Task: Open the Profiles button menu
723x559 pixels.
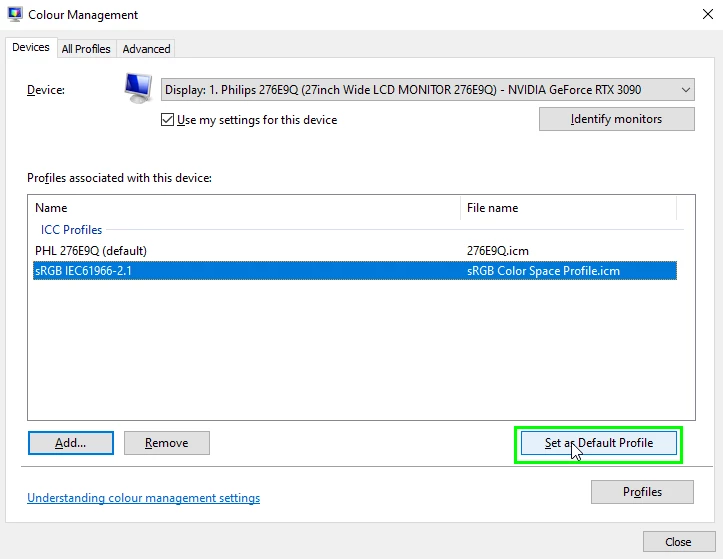Action: pos(642,492)
